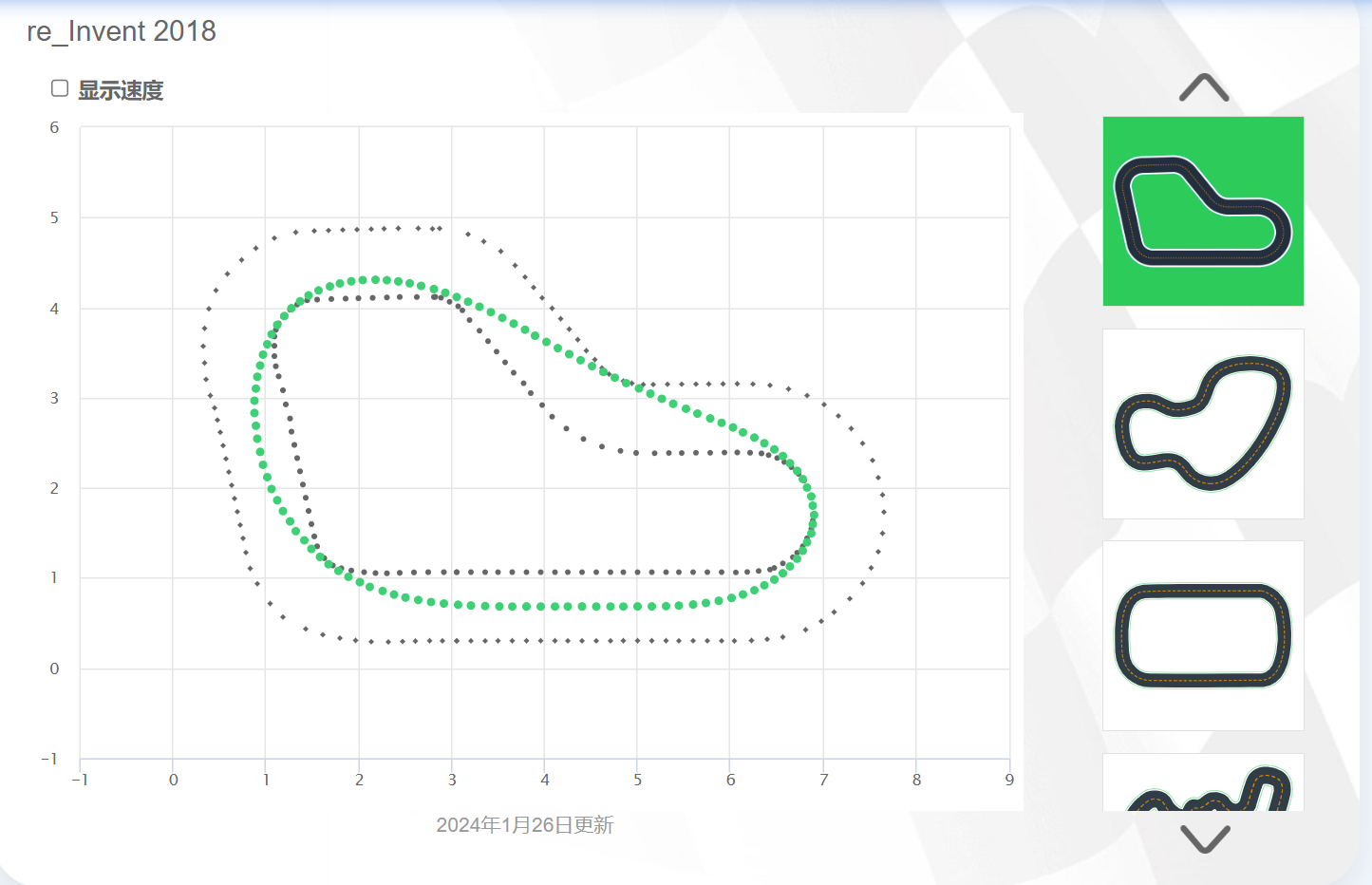The image size is (1372, 885).
Task: Go to previous tracks with the up chevron
Action: [1204, 87]
